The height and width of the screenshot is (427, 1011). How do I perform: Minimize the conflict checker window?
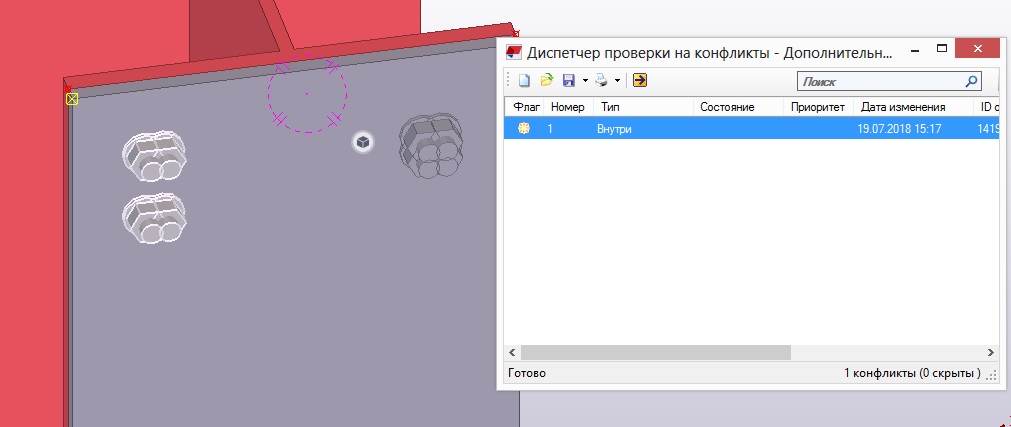tap(913, 49)
